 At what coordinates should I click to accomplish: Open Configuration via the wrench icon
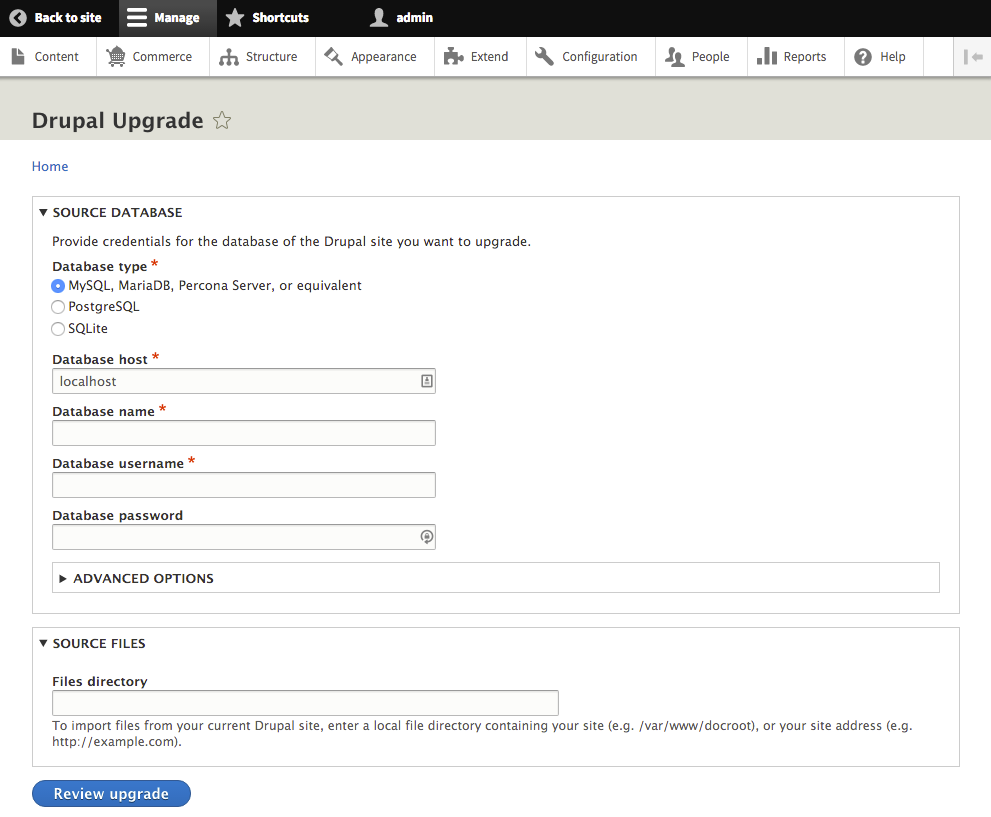point(544,57)
